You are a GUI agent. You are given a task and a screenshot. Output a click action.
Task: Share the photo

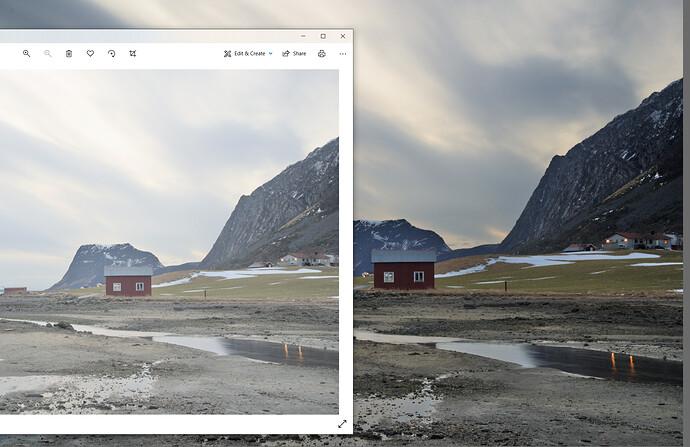(x=294, y=54)
